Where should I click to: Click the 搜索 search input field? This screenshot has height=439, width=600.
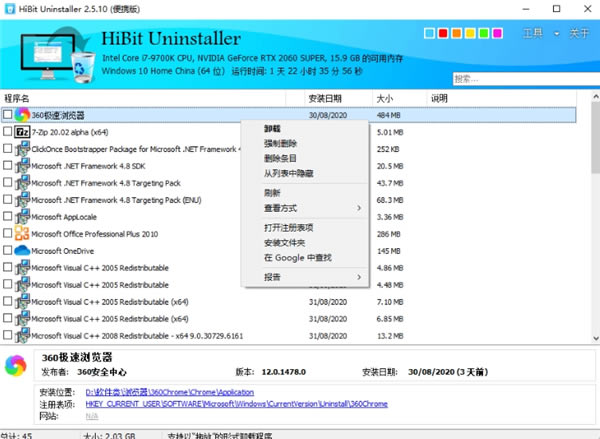click(x=520, y=79)
